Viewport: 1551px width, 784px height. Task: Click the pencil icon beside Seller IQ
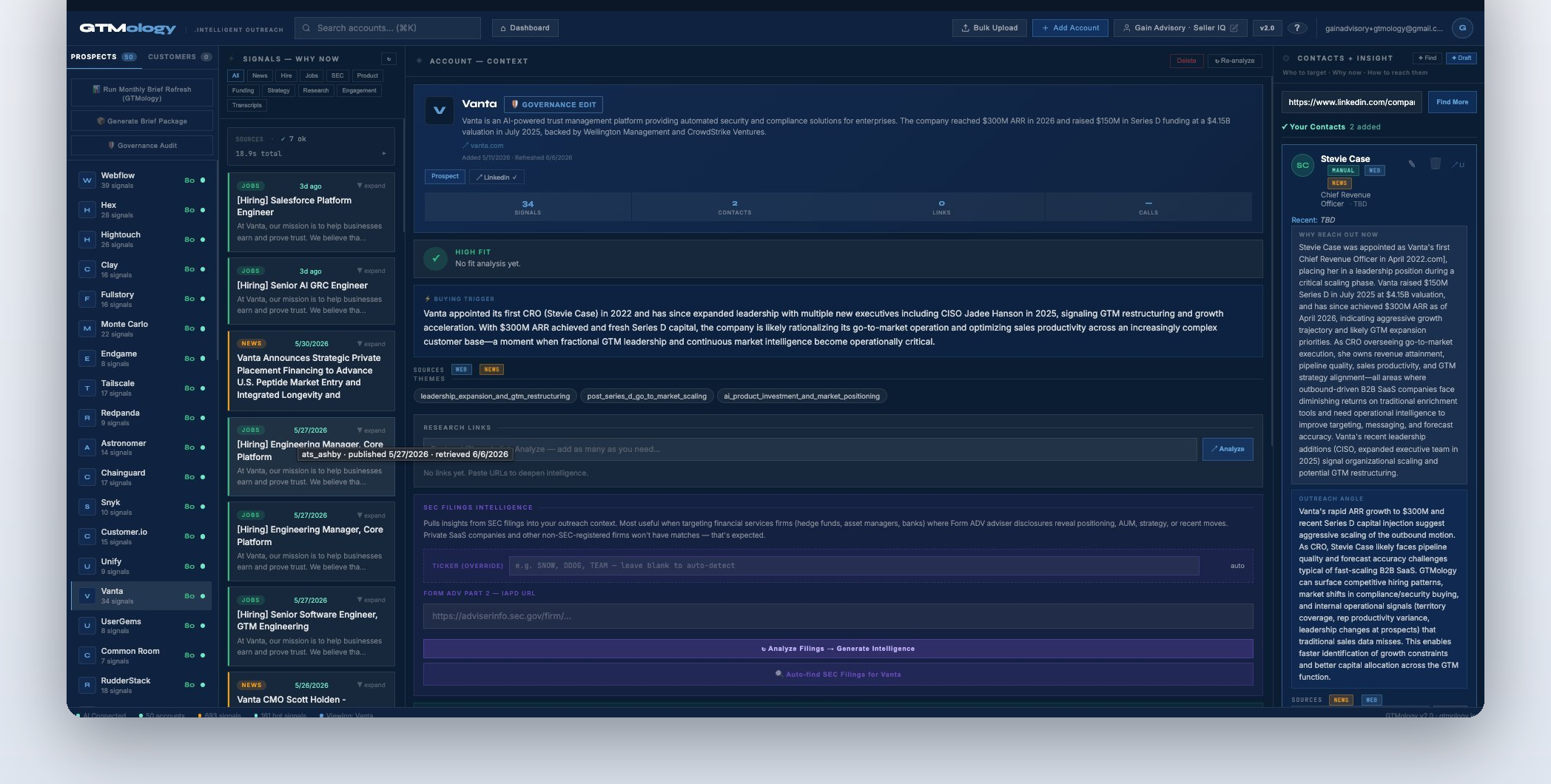(x=1234, y=28)
